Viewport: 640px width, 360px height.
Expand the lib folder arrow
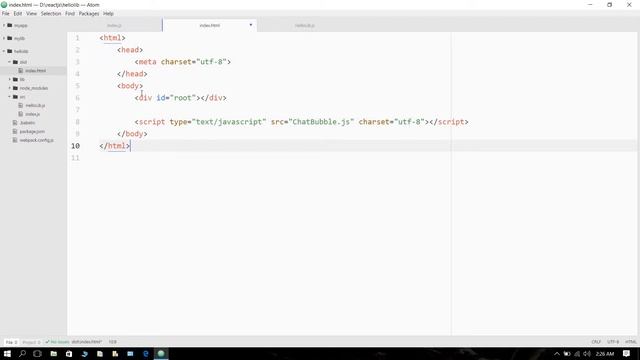tap(9, 79)
